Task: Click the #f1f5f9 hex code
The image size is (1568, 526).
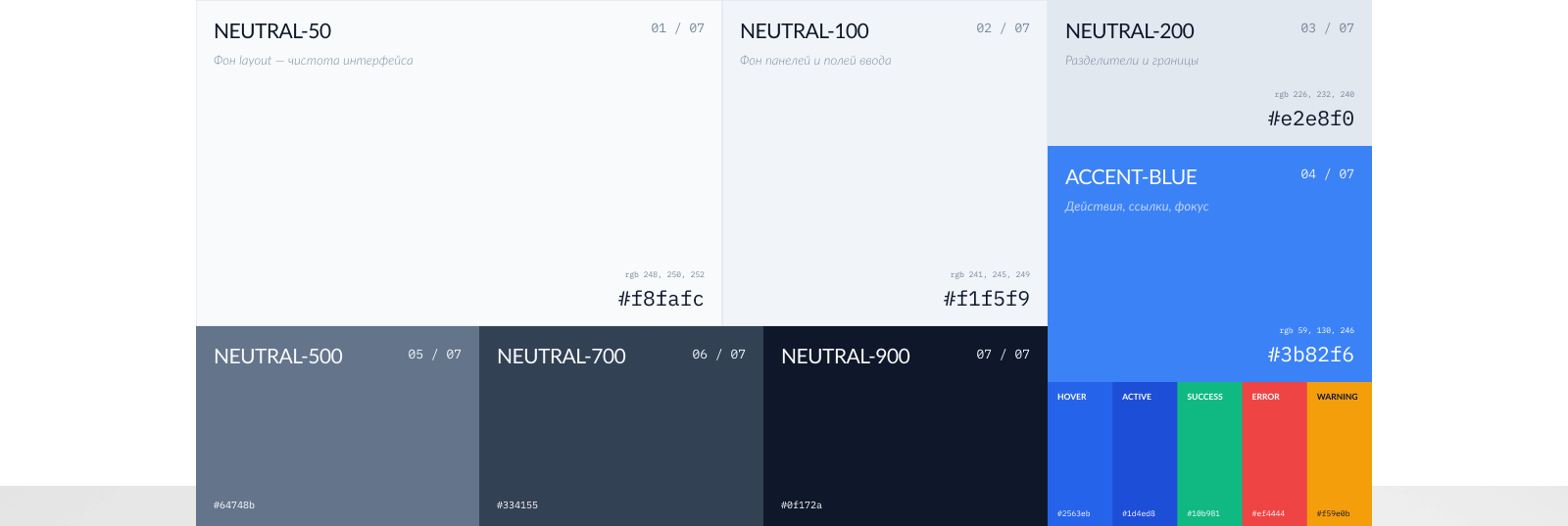Action: point(986,299)
